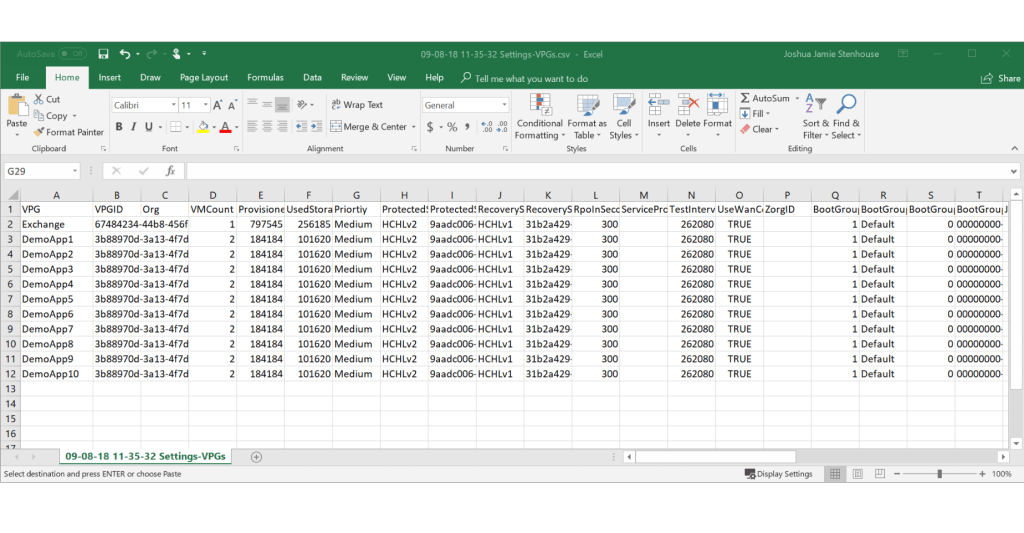Viewport: 1024px width, 533px height.
Task: Click the Insert Function fx icon
Action: (170, 171)
